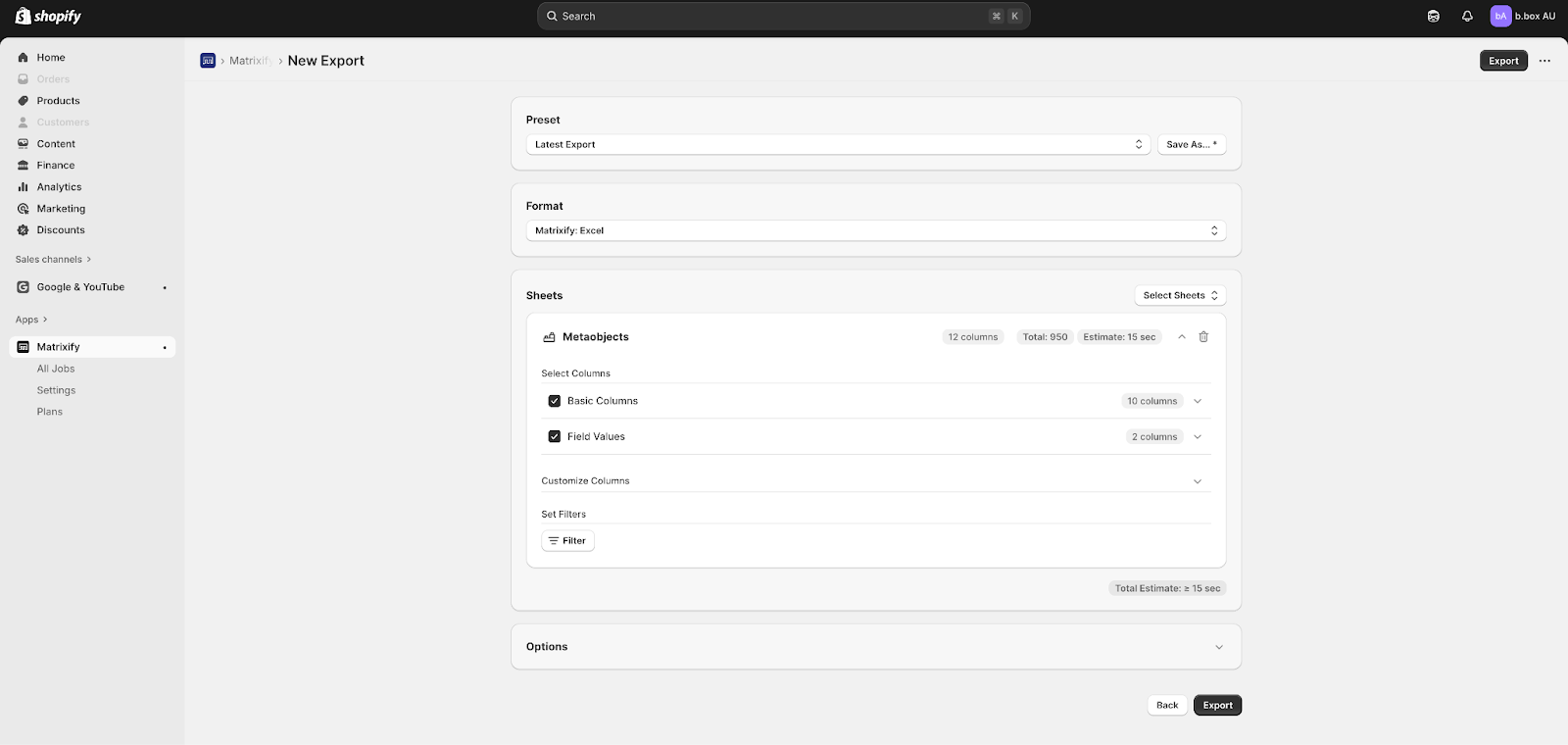Go to Products in the sidebar
The height and width of the screenshot is (745, 1568).
coord(58,101)
